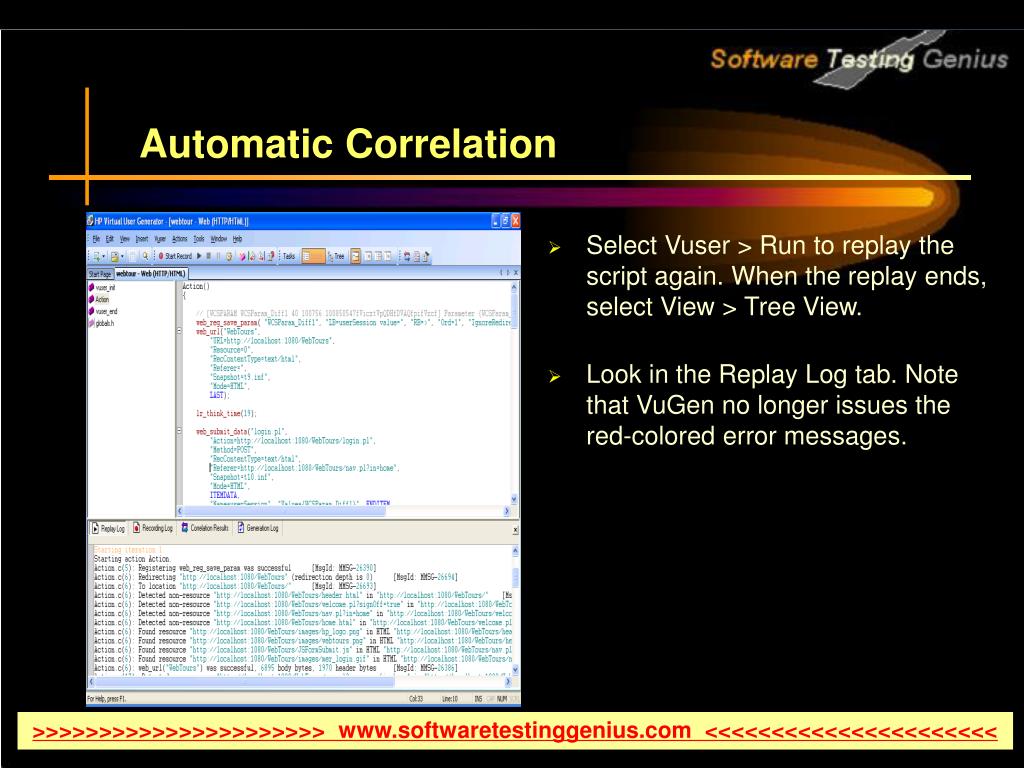This screenshot has height=768, width=1024.
Task: Switch to Tree view button
Action: (336, 256)
